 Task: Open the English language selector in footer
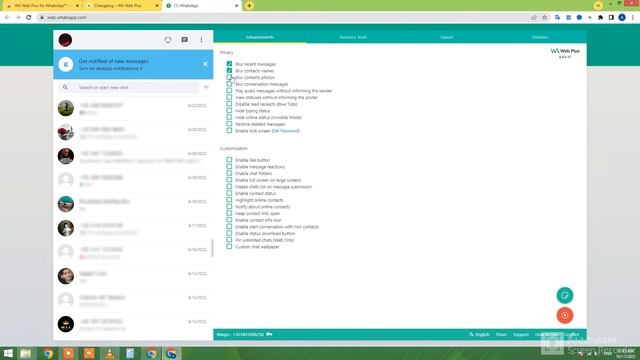(479, 335)
